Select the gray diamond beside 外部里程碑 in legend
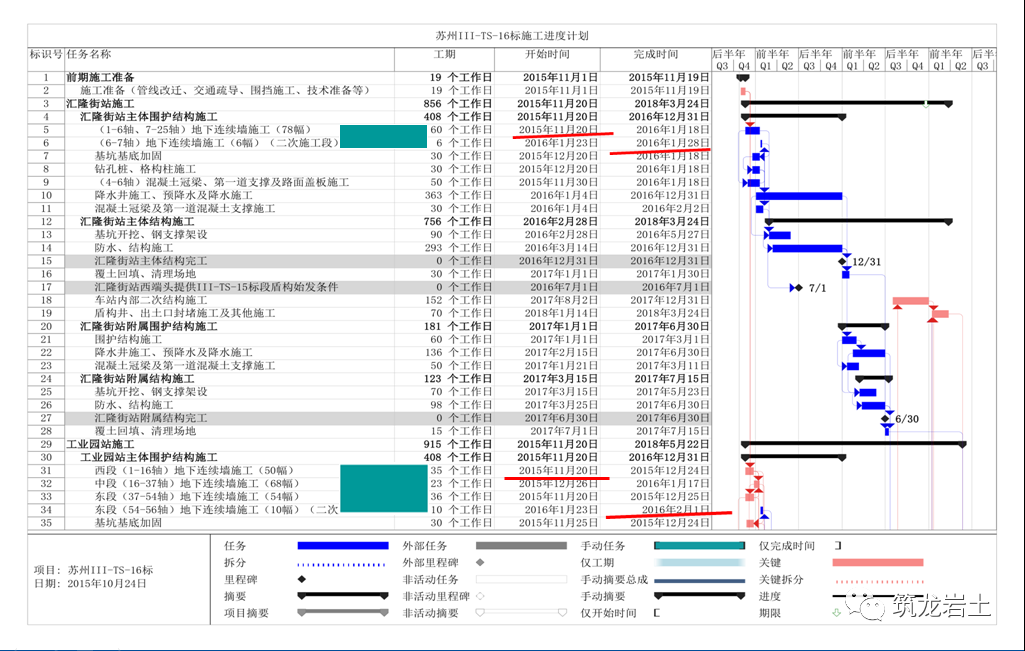Screen dimensions: 1025x651 (480, 562)
